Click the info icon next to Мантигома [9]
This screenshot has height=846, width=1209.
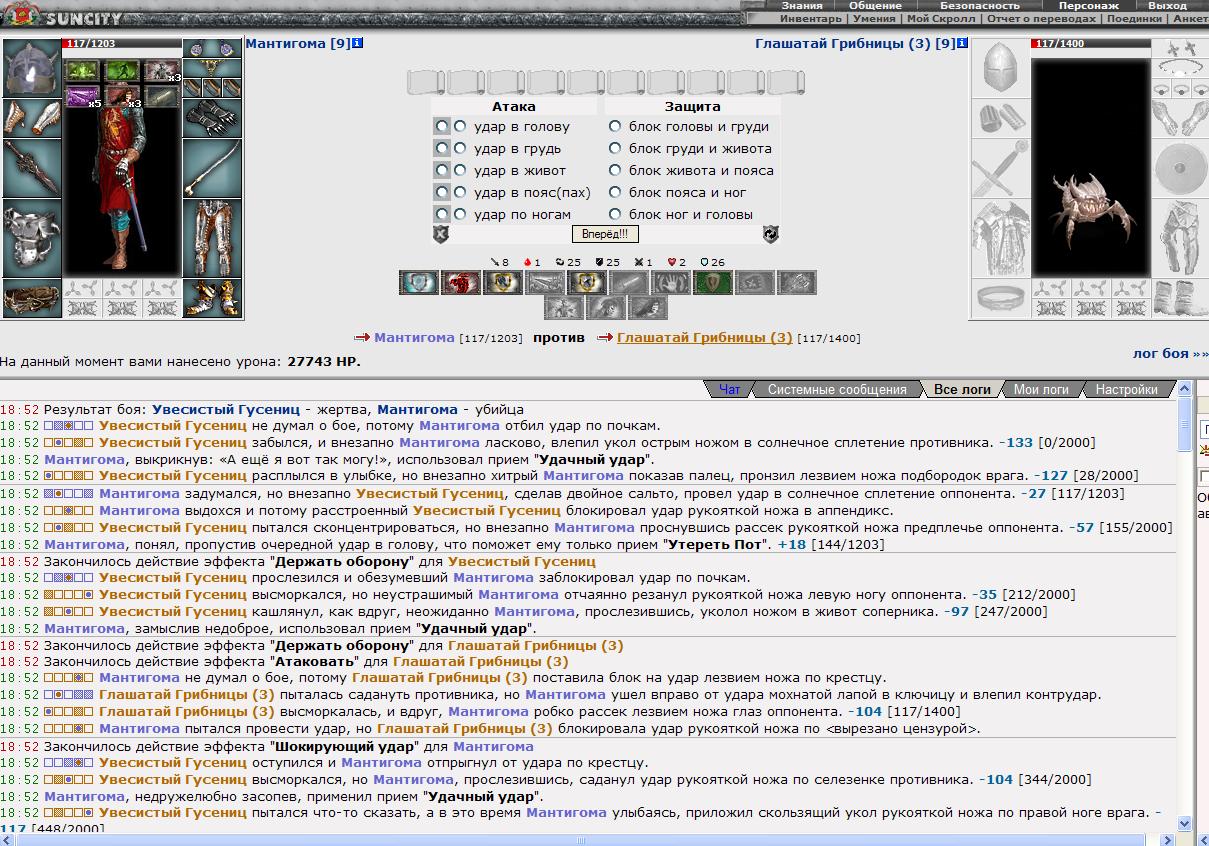pos(359,44)
